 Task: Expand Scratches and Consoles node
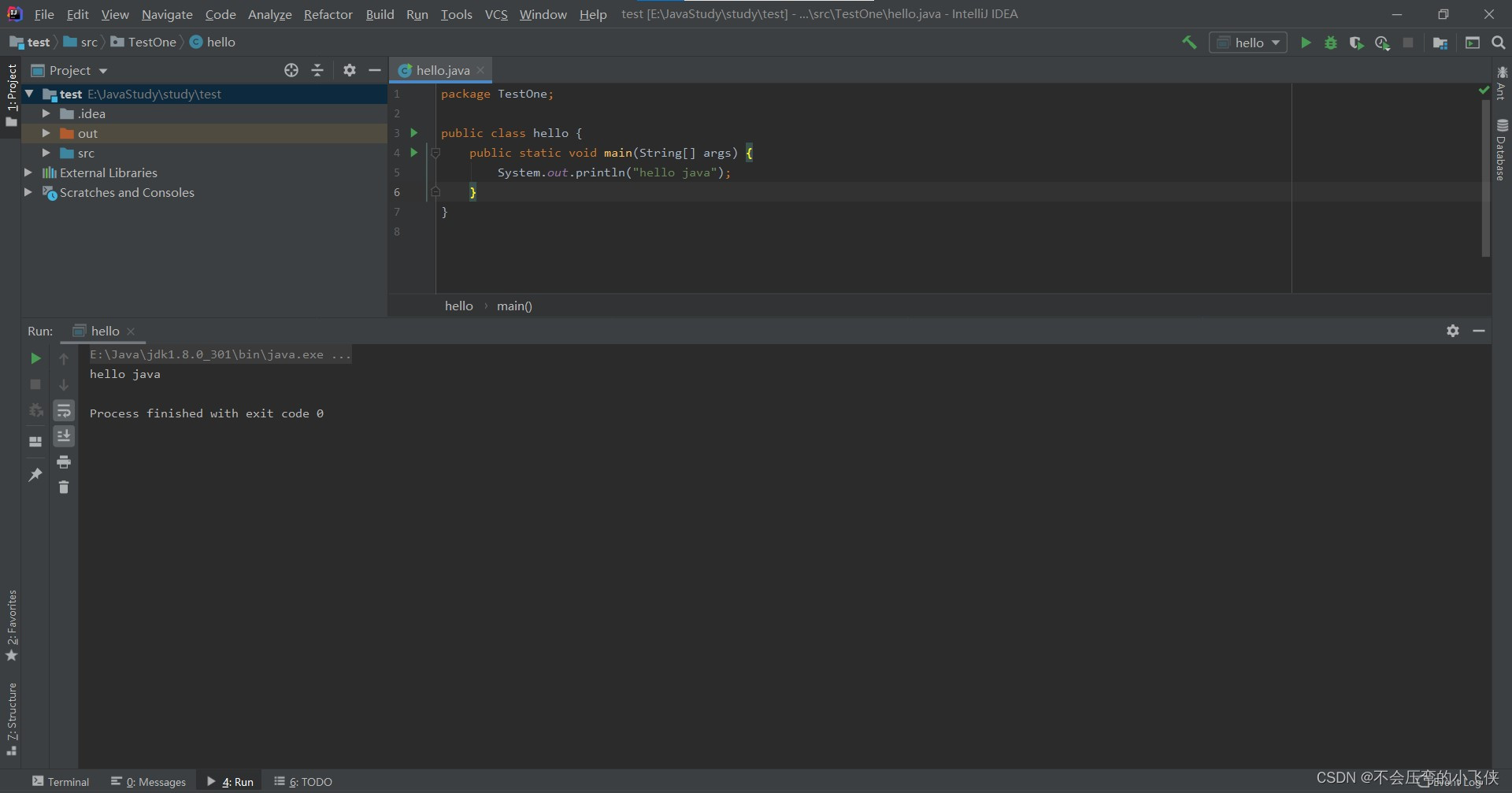pyautogui.click(x=28, y=192)
